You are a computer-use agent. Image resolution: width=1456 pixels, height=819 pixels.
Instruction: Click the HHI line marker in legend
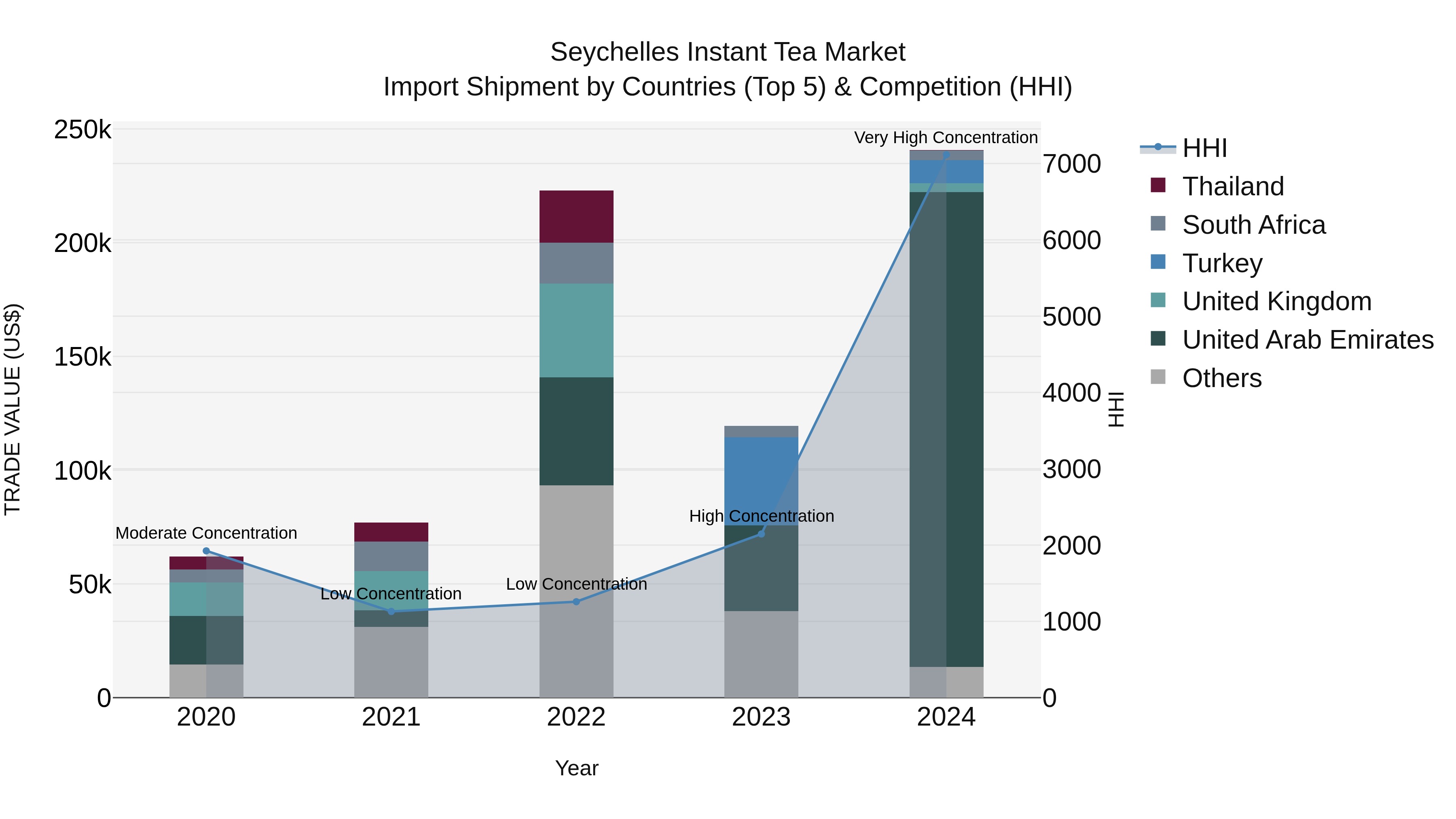click(1158, 147)
